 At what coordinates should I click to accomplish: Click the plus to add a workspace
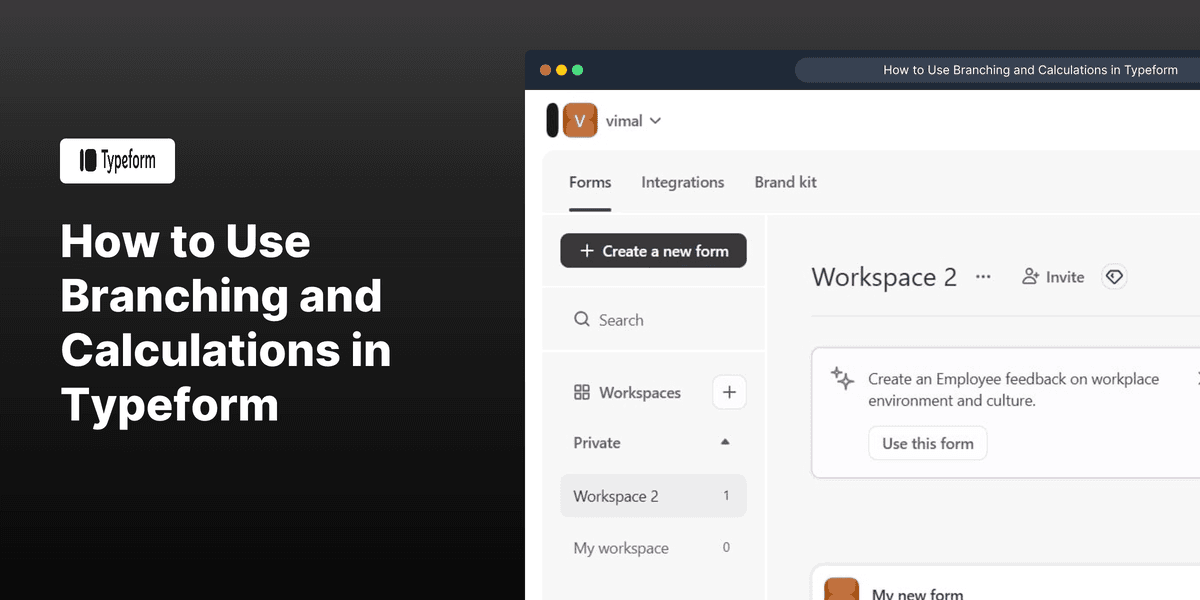coord(729,392)
